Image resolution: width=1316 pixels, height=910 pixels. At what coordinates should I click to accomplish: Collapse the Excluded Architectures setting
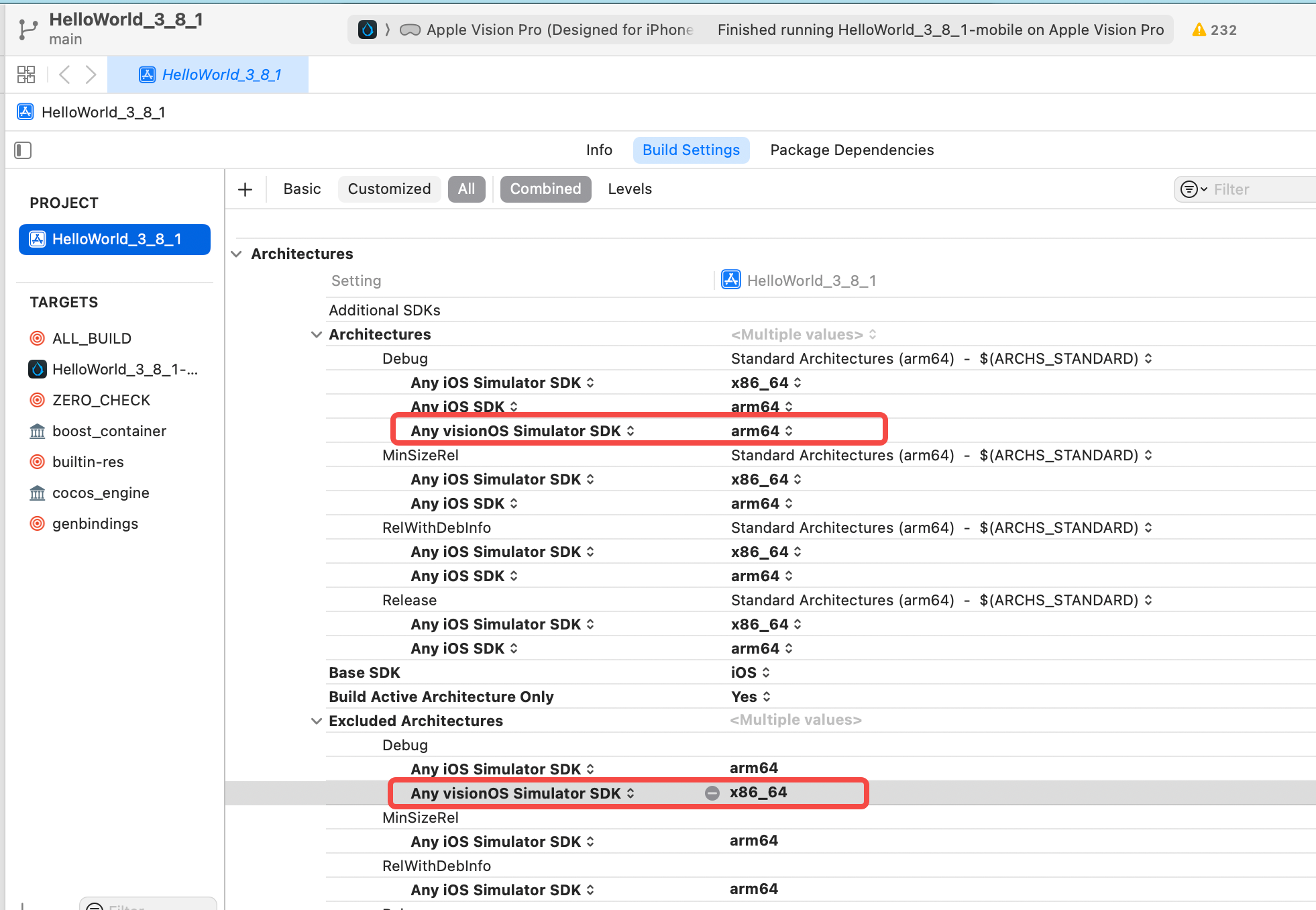point(317,721)
